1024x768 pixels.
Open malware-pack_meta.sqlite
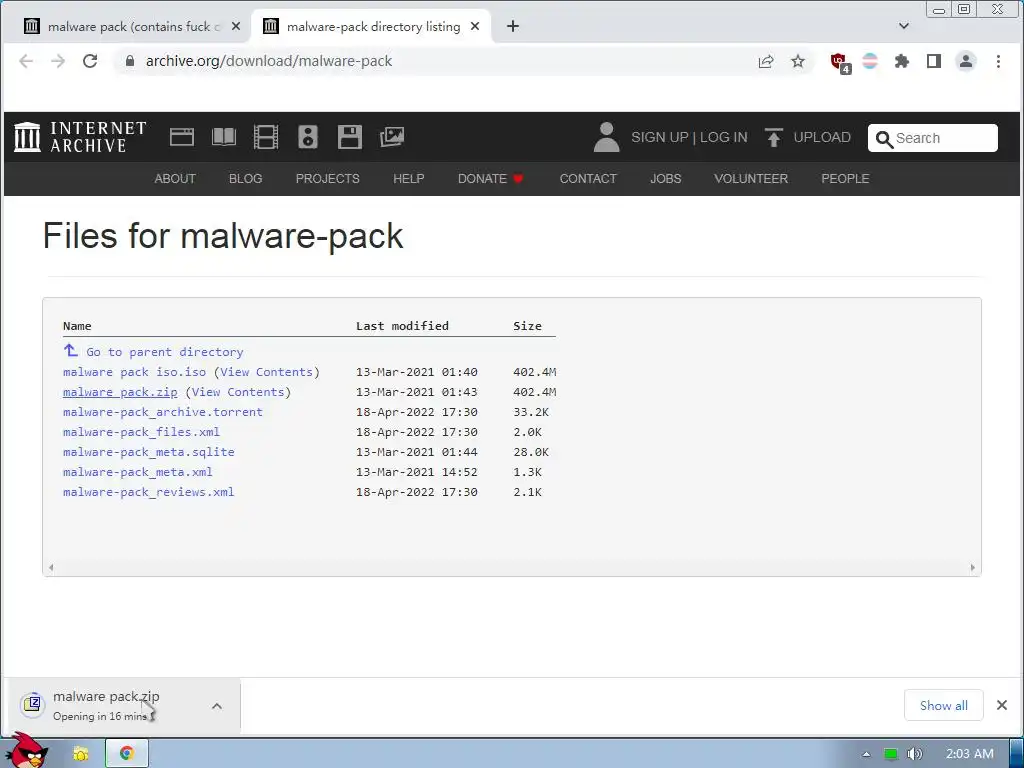click(148, 452)
